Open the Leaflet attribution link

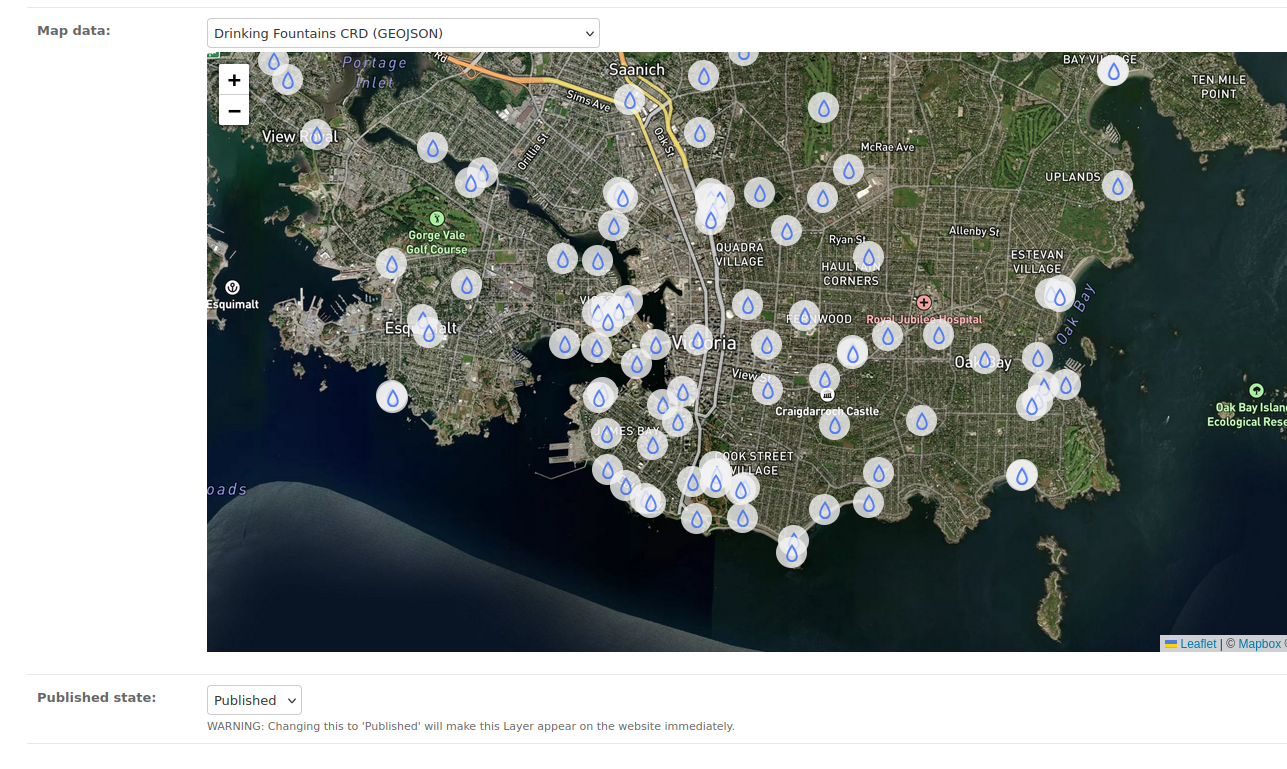pos(1198,644)
